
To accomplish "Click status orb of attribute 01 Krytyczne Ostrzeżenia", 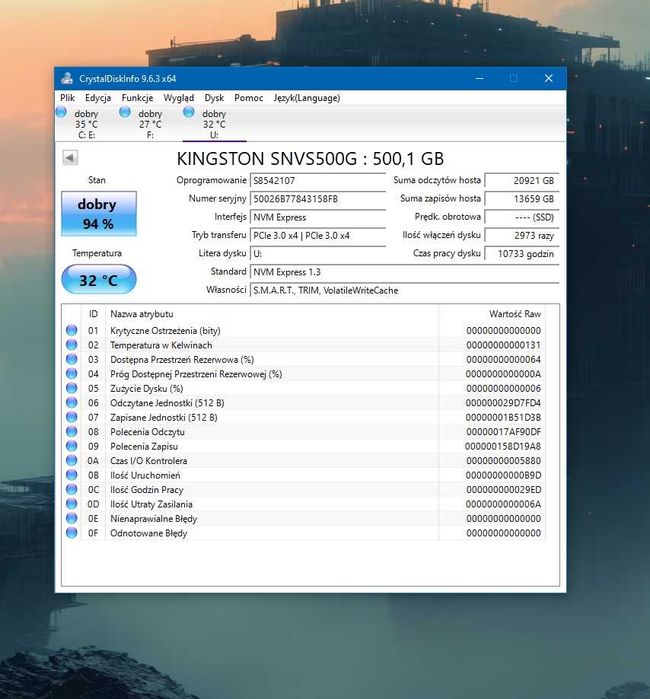I will (x=71, y=330).
